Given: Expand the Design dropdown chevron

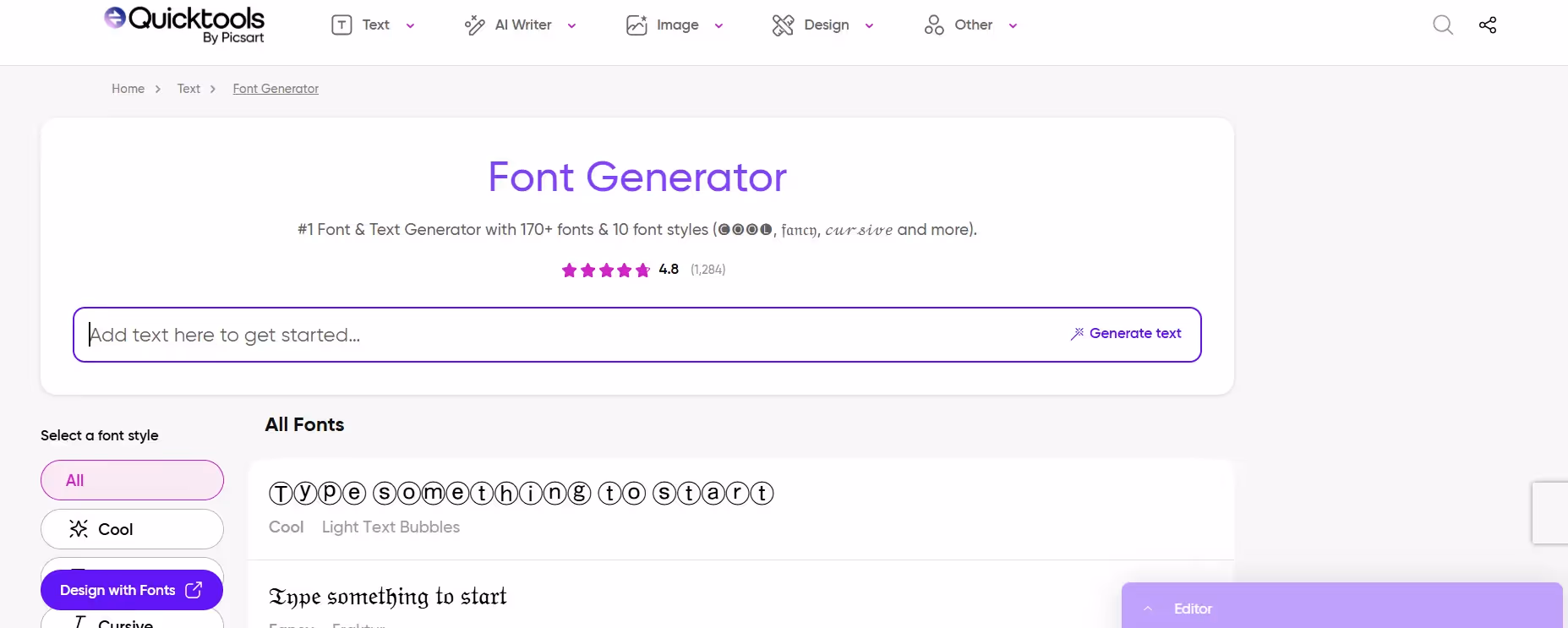Looking at the screenshot, I should [869, 26].
